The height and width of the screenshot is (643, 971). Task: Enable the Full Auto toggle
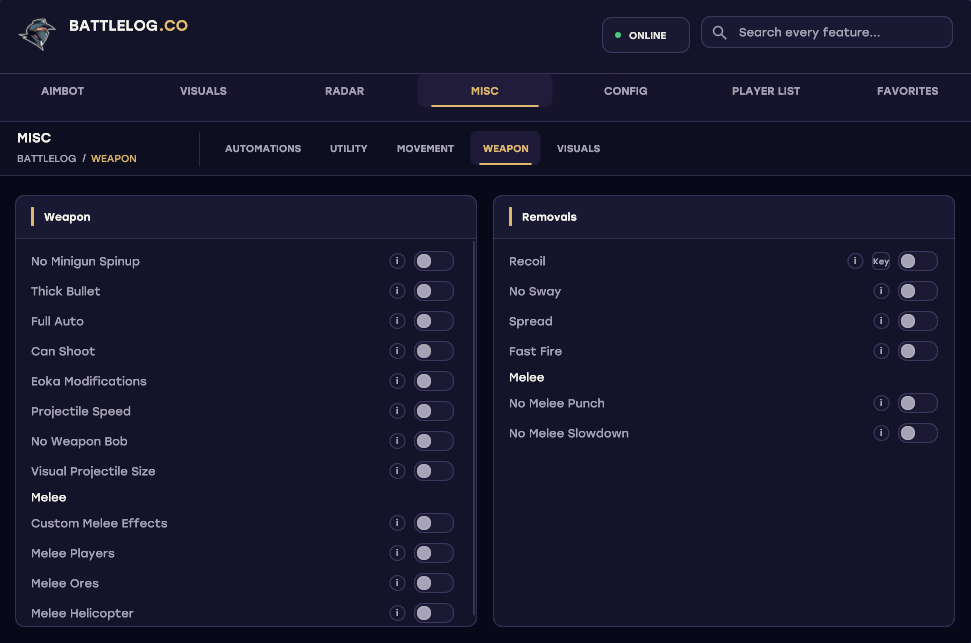click(x=433, y=321)
